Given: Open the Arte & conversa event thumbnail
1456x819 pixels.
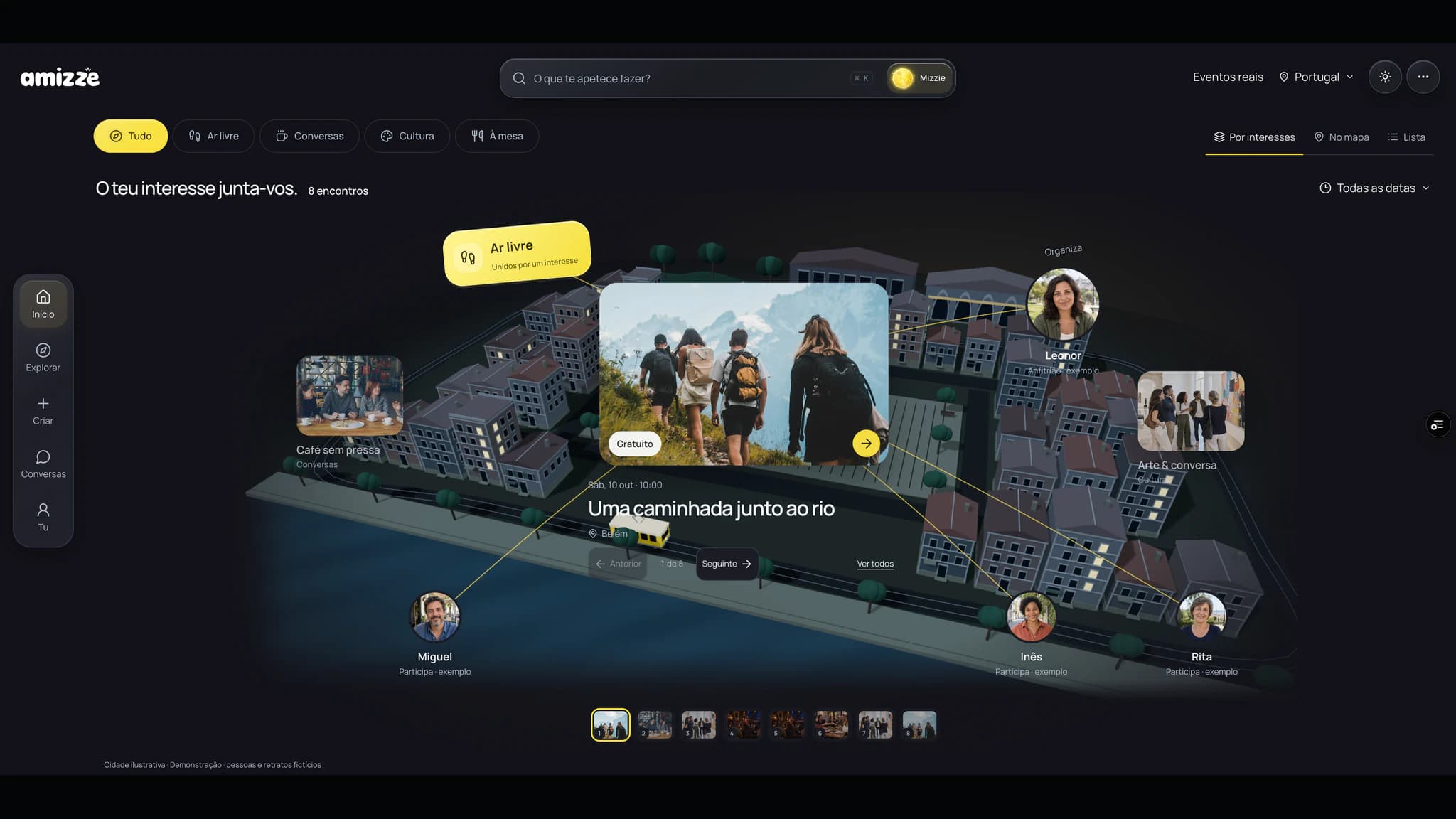Looking at the screenshot, I should pos(1191,411).
